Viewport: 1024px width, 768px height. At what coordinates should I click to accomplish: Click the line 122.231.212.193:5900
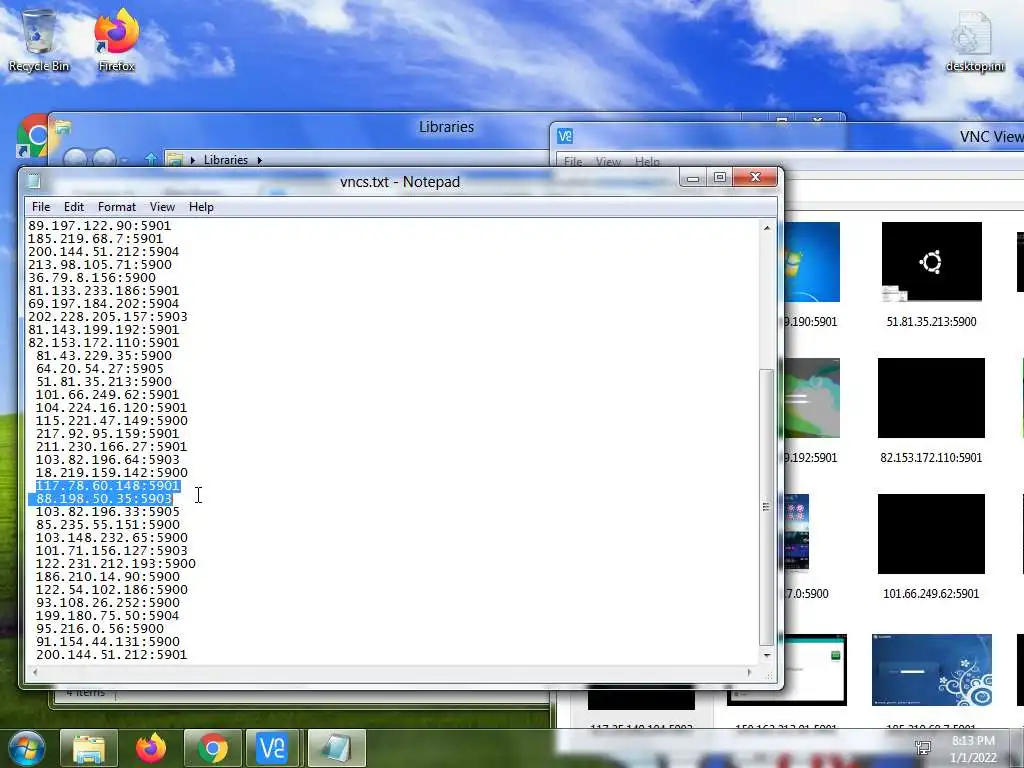[116, 564]
